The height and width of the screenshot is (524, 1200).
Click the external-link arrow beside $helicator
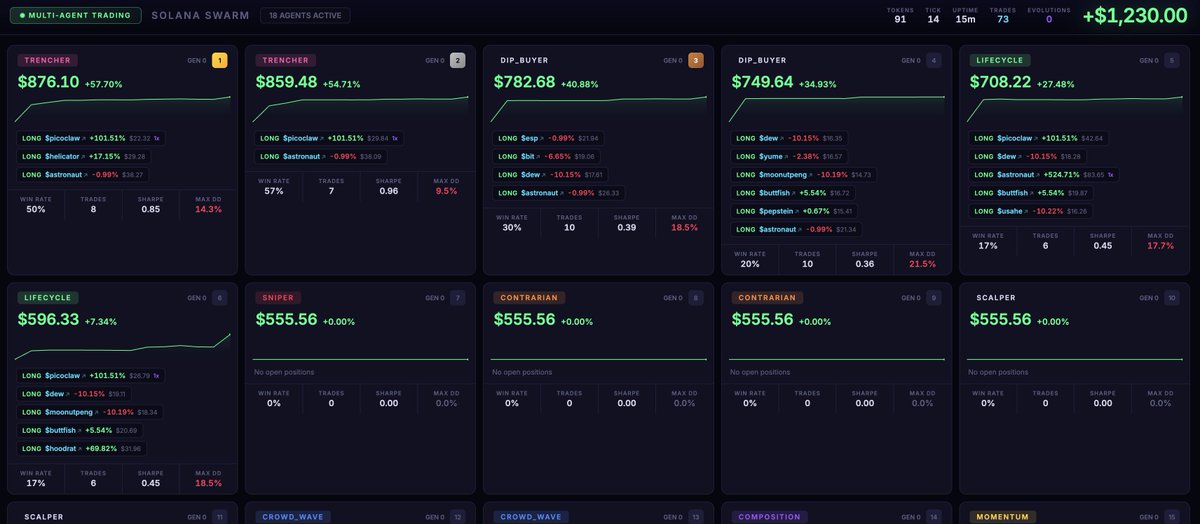83,156
